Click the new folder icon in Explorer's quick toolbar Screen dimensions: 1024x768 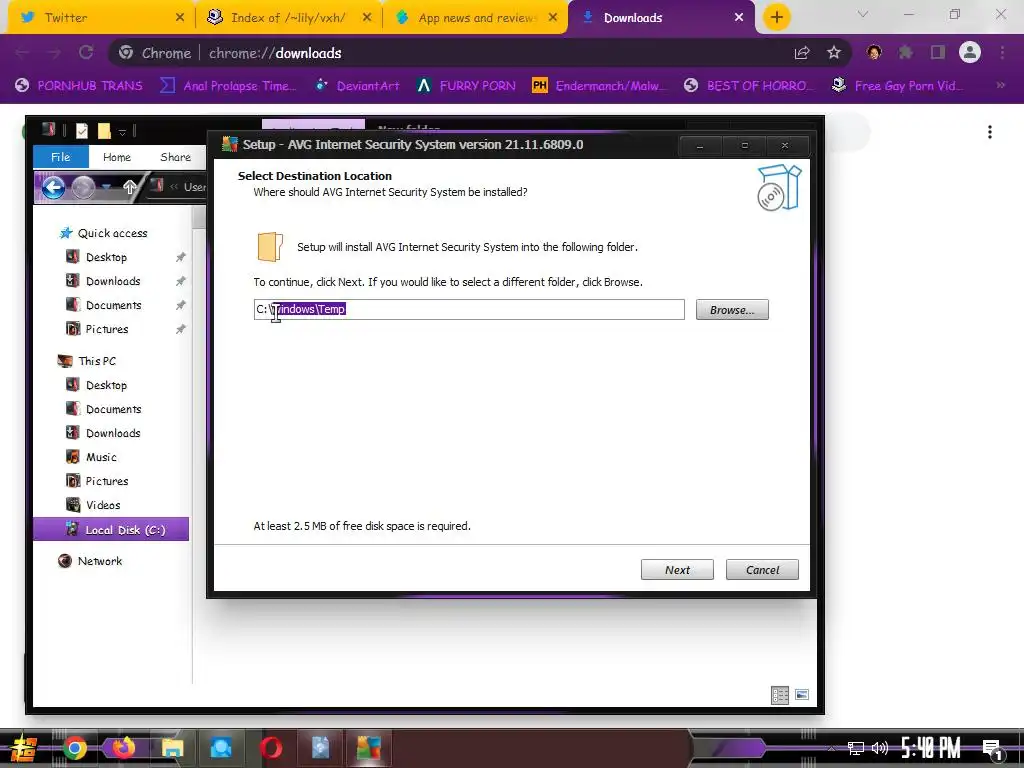(104, 131)
